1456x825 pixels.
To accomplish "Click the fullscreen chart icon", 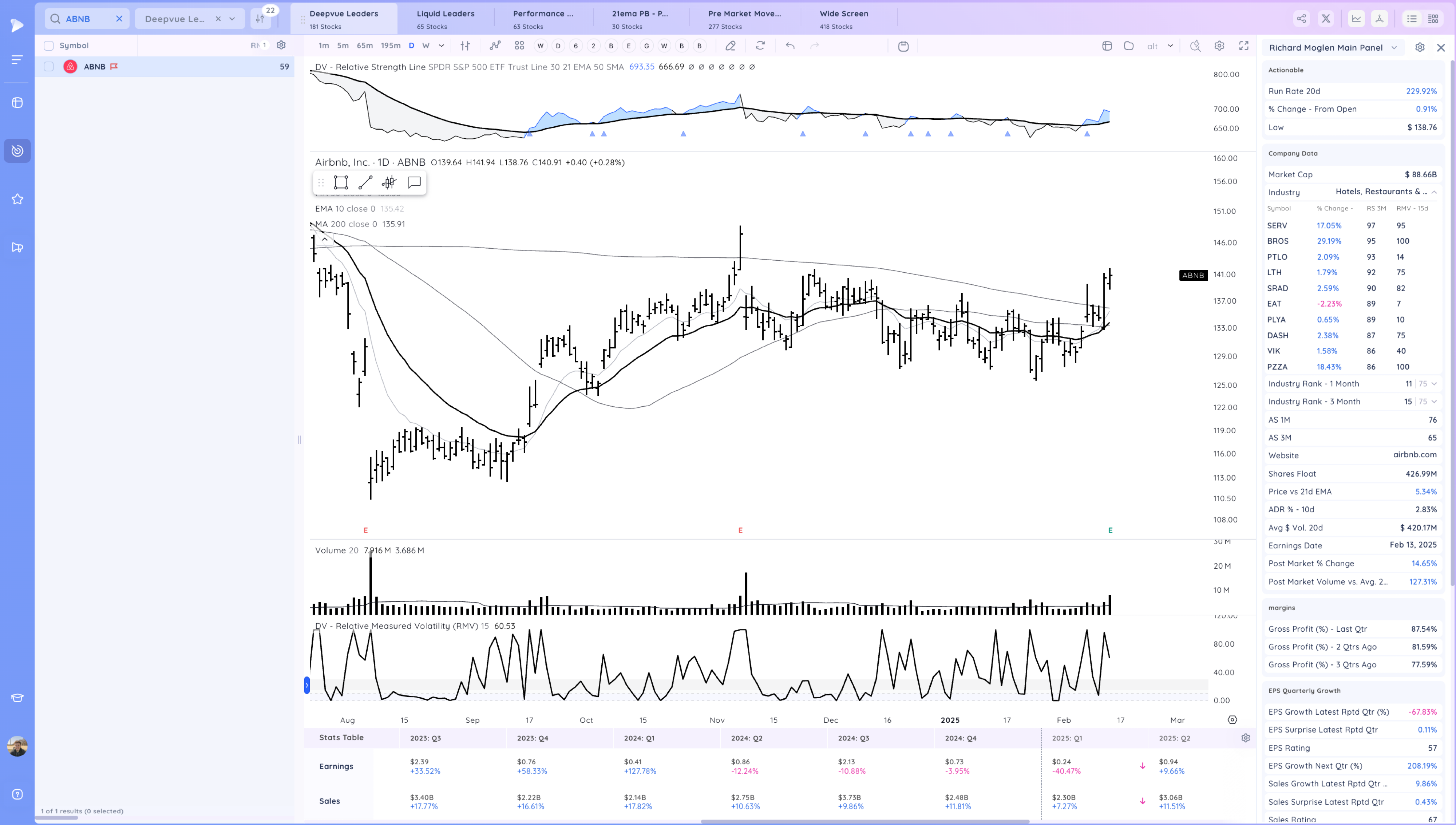I will (x=1243, y=46).
